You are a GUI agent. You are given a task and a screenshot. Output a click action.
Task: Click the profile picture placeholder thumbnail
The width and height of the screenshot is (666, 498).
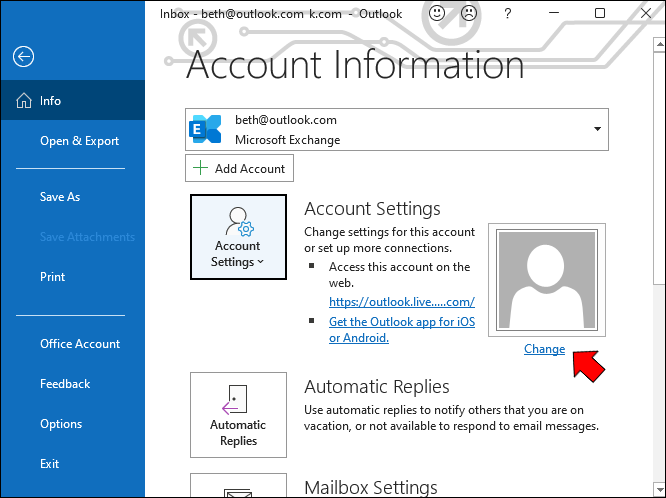(546, 280)
